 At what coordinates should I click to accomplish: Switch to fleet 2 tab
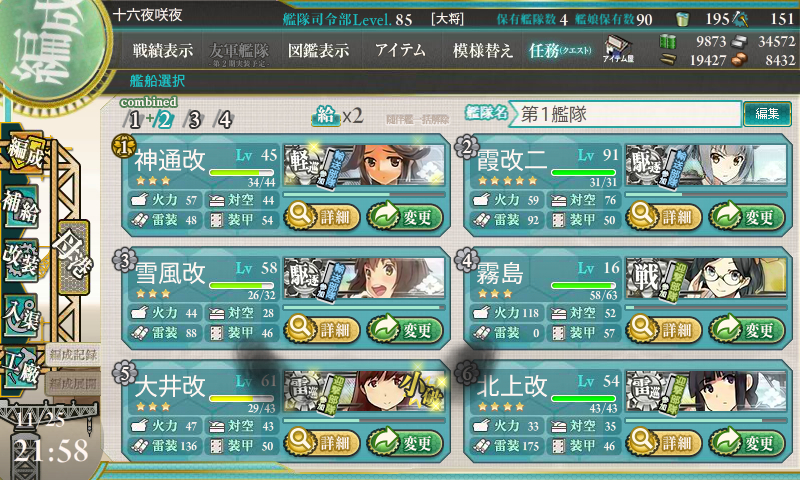pos(164,119)
